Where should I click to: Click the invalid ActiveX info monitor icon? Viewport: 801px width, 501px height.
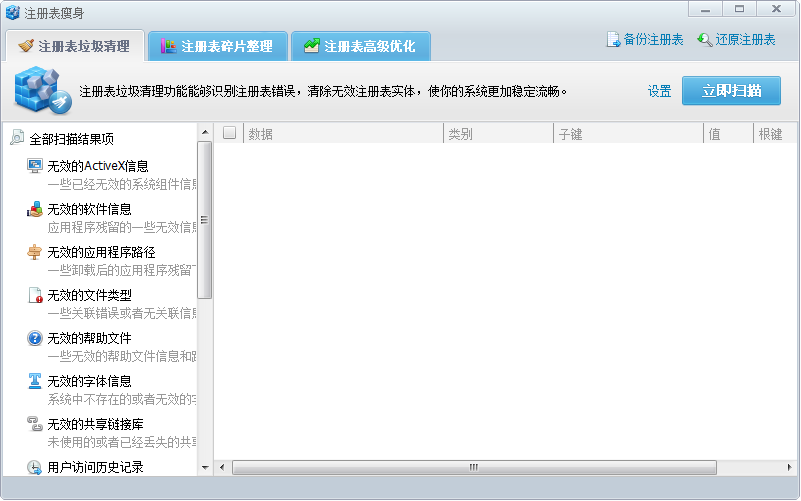click(x=35, y=166)
